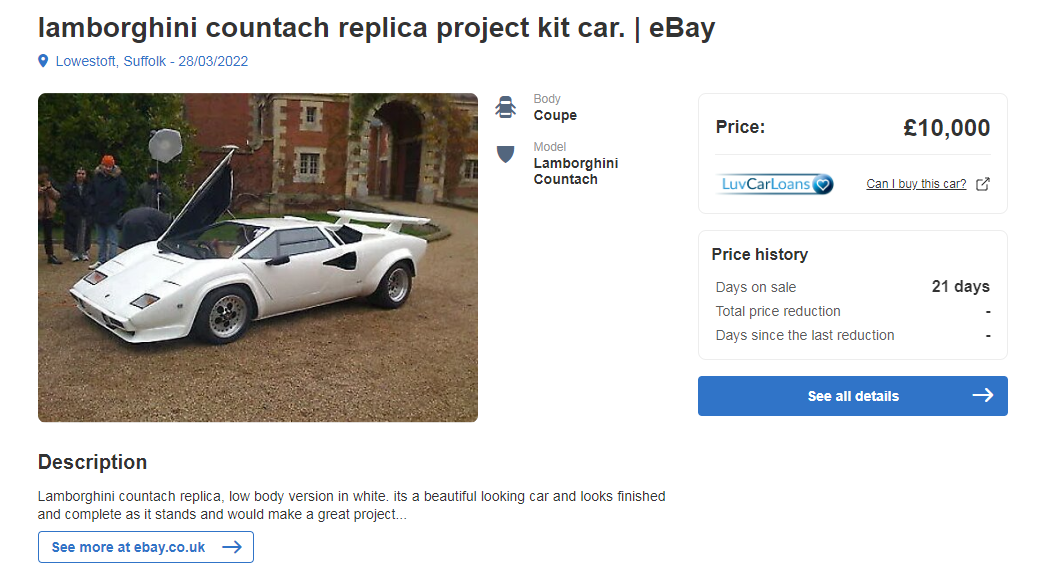1041x577 pixels.
Task: Click the Description section heading
Action: tap(92, 462)
